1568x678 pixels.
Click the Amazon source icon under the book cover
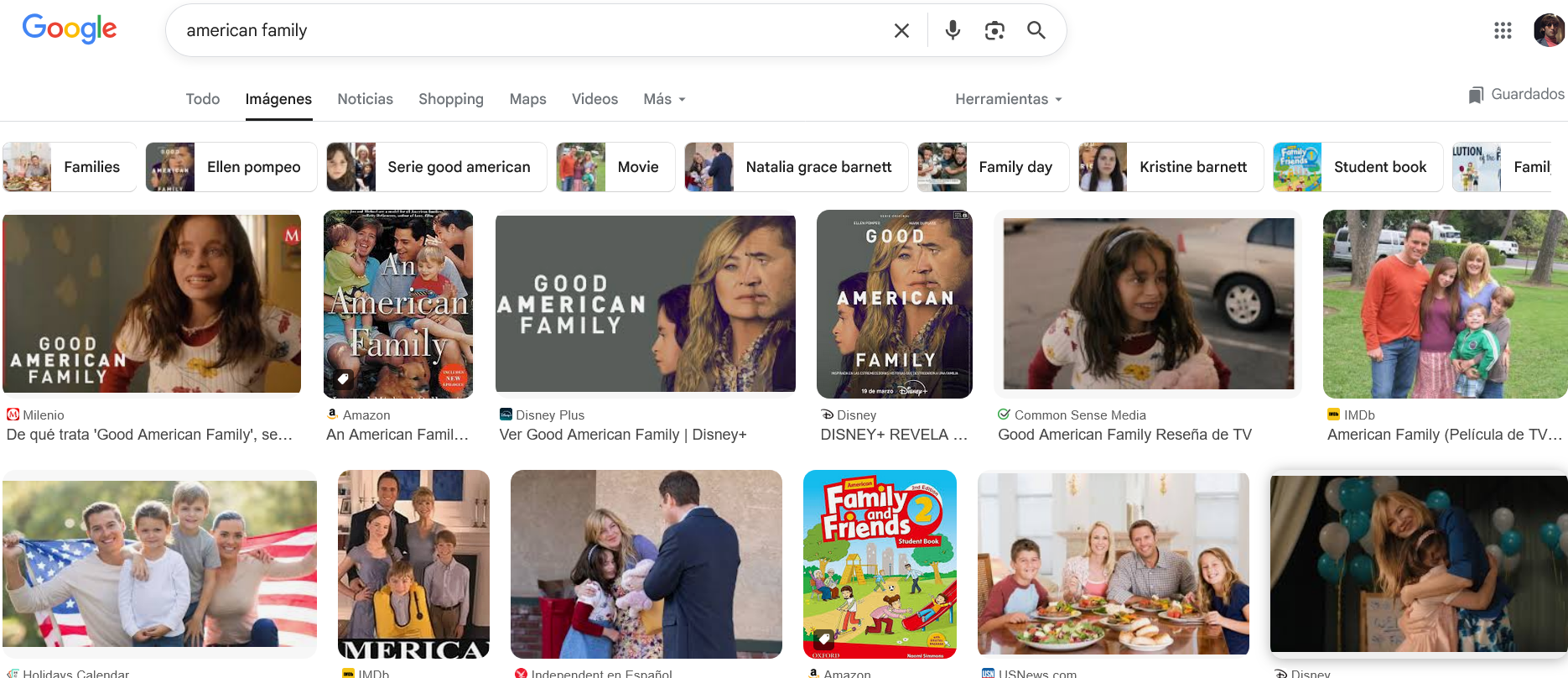pyautogui.click(x=333, y=415)
